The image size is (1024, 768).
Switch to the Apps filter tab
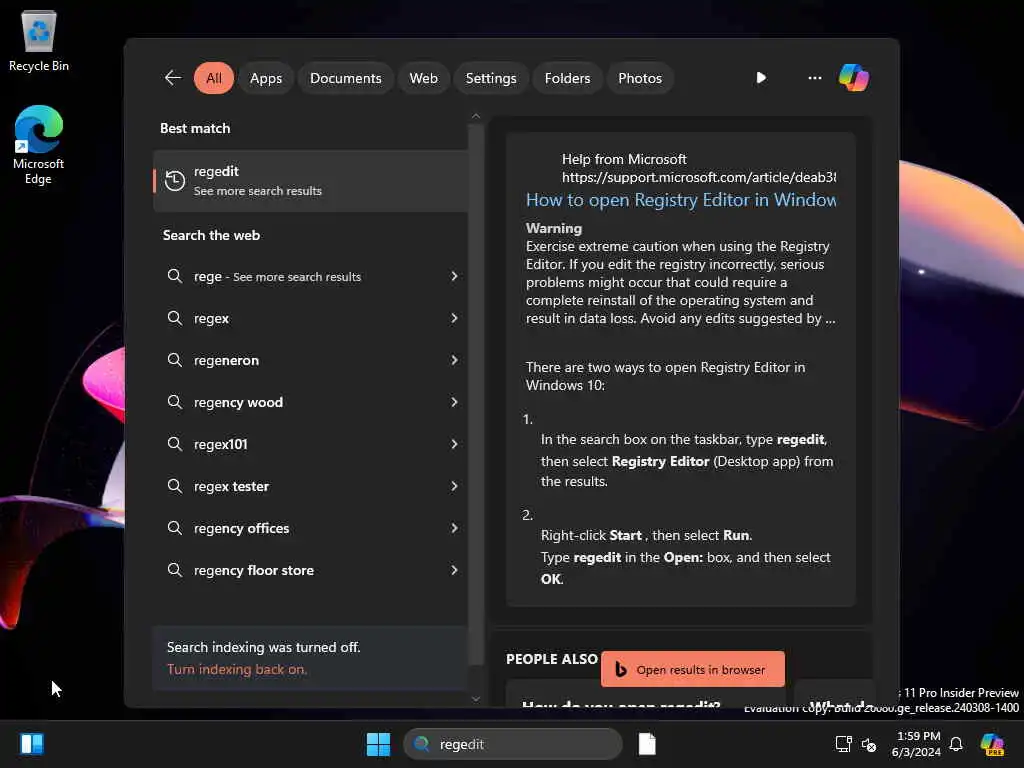(266, 78)
